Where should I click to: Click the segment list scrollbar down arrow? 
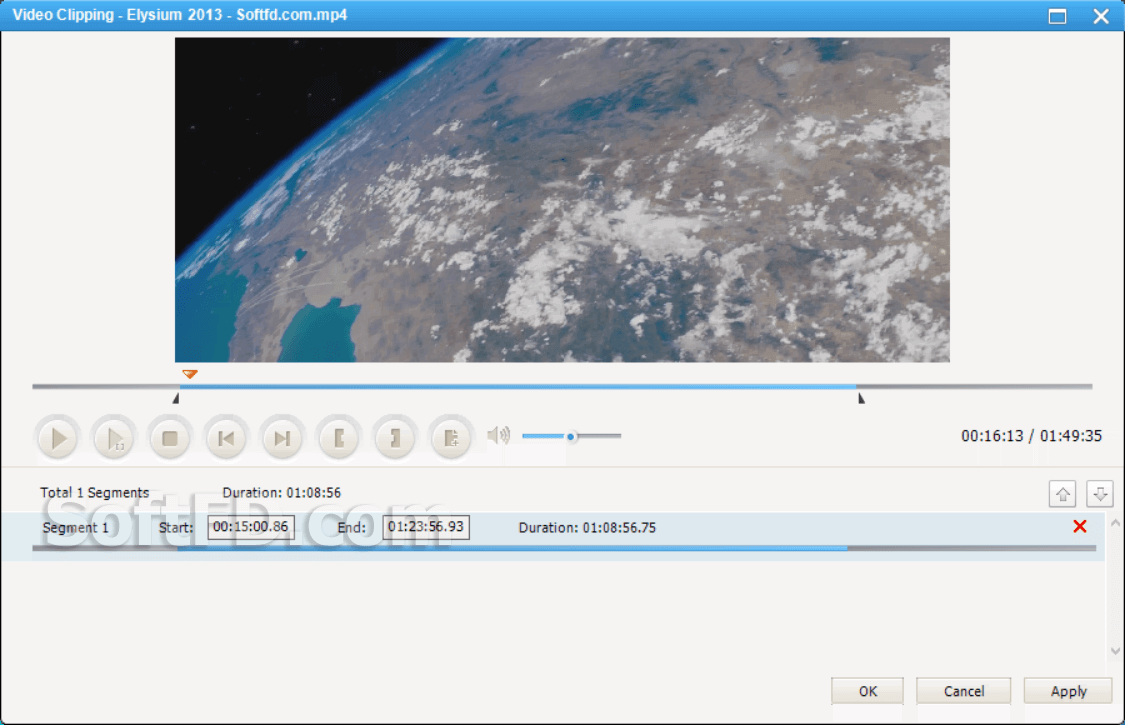pyautogui.click(x=1115, y=650)
